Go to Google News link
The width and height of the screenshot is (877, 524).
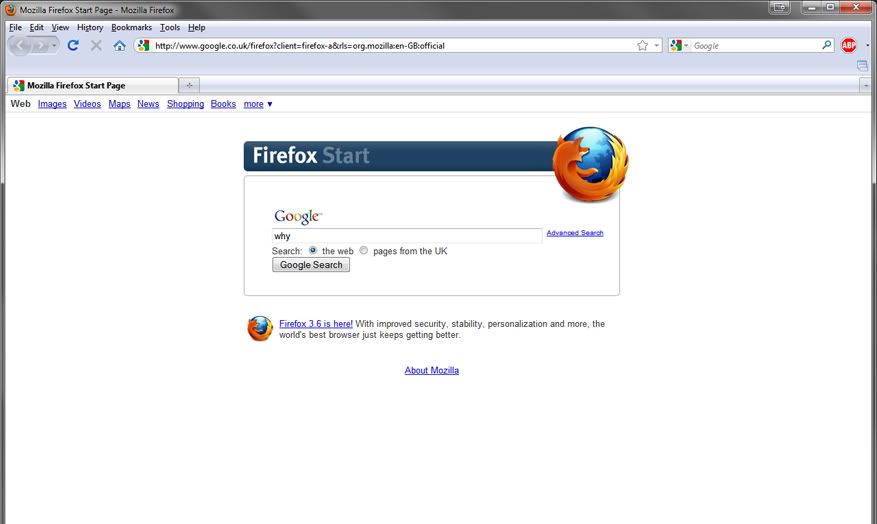pyautogui.click(x=148, y=104)
